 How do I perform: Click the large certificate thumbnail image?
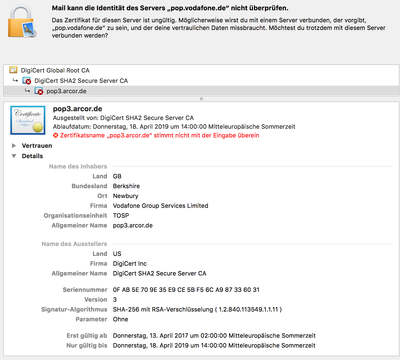[28, 120]
